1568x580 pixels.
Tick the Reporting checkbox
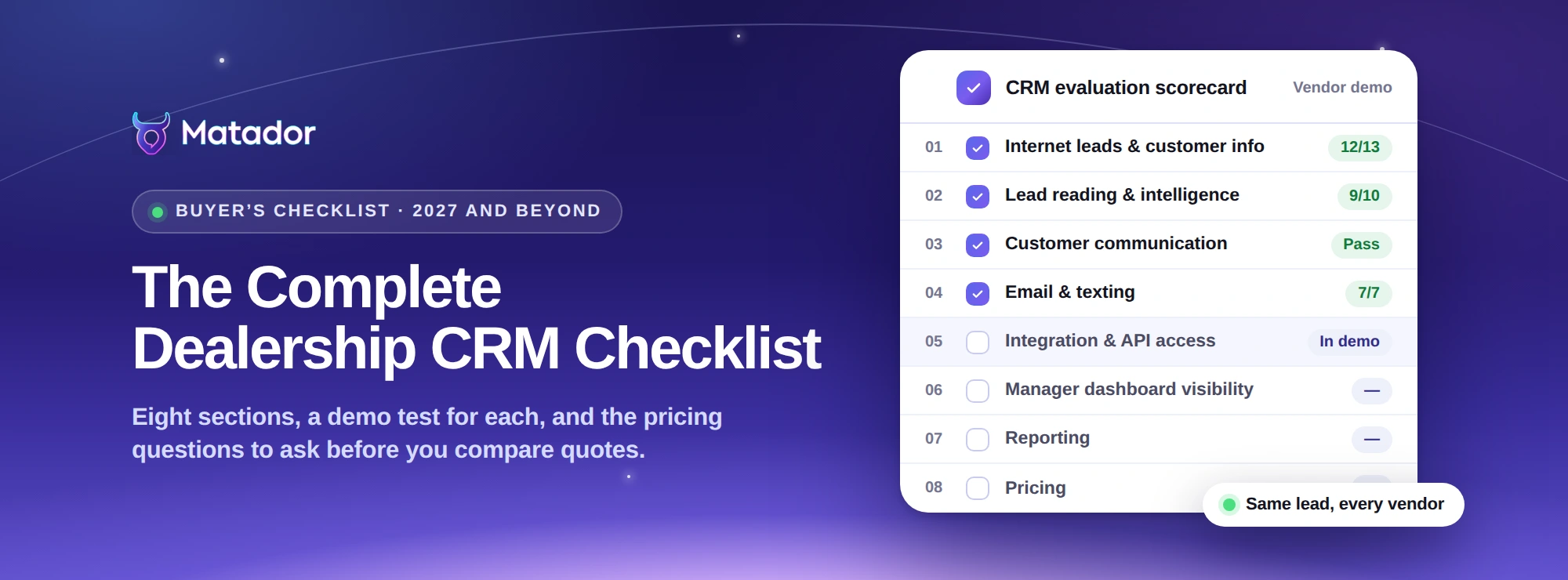[978, 439]
